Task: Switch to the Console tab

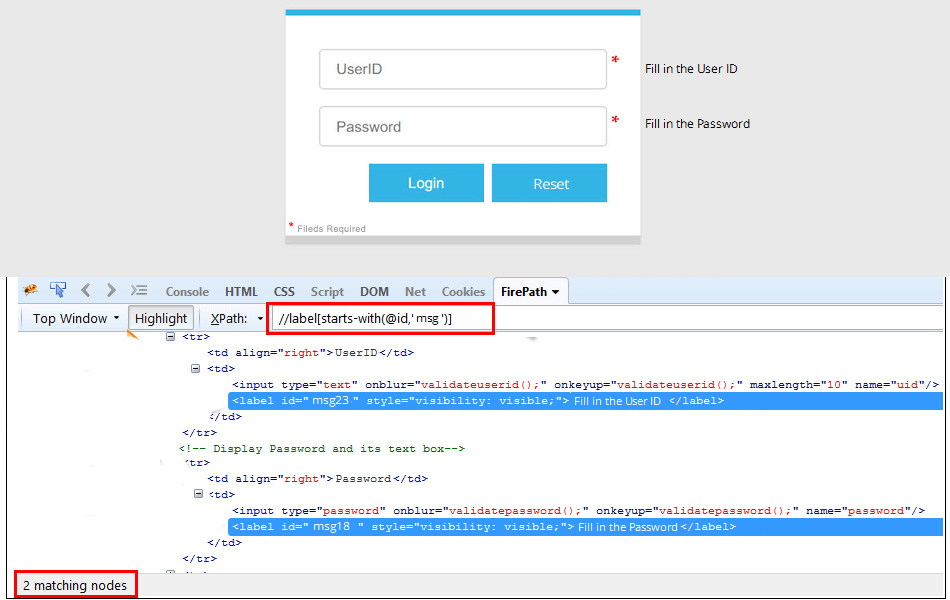Action: click(x=187, y=292)
